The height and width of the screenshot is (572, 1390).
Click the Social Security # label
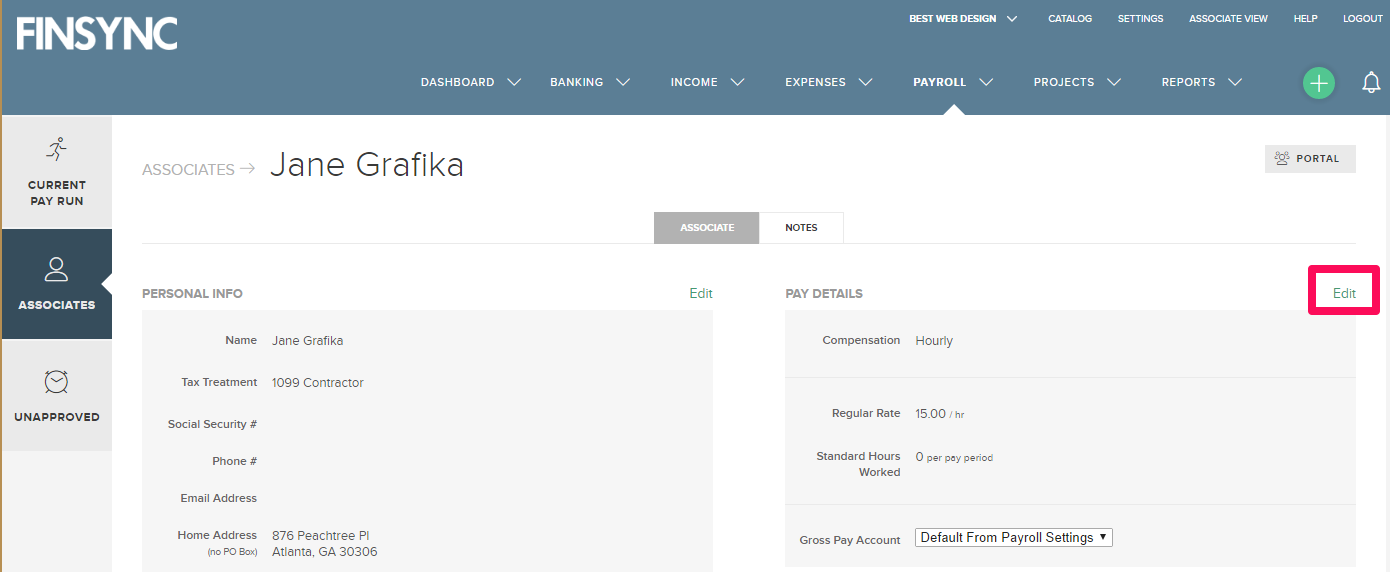[x=212, y=424]
